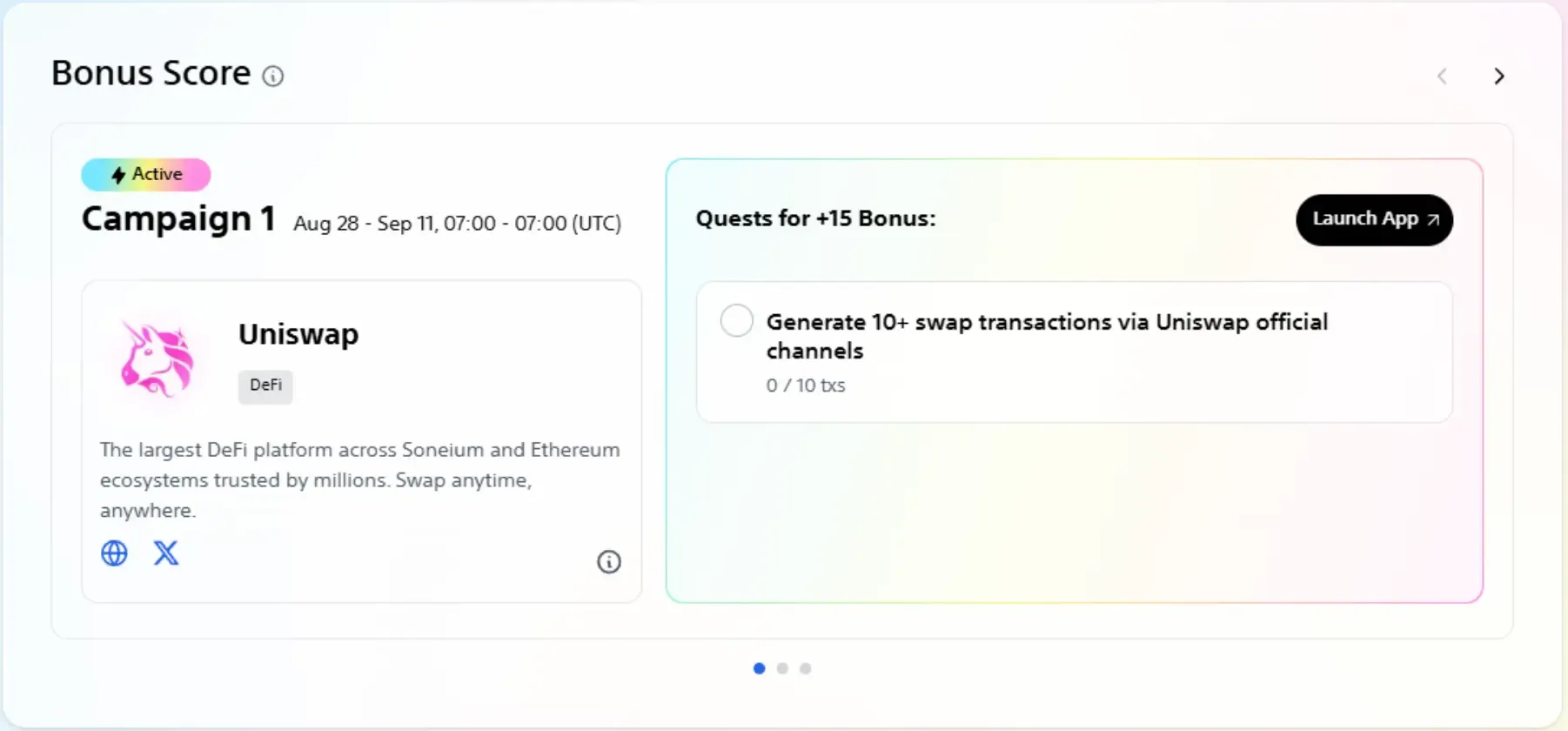
Task: Expand the quest details for swap transactions
Action: [1047, 336]
